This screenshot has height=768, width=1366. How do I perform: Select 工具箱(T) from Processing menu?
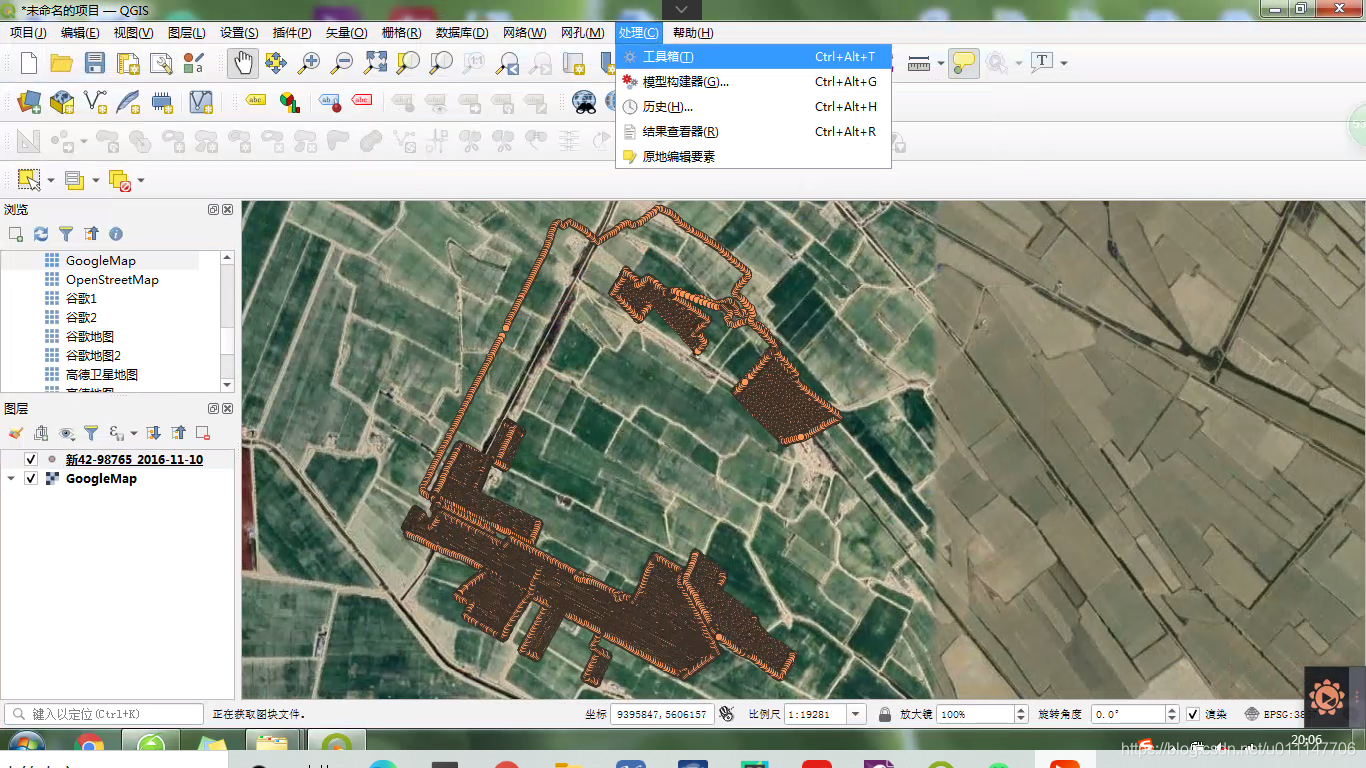[753, 57]
